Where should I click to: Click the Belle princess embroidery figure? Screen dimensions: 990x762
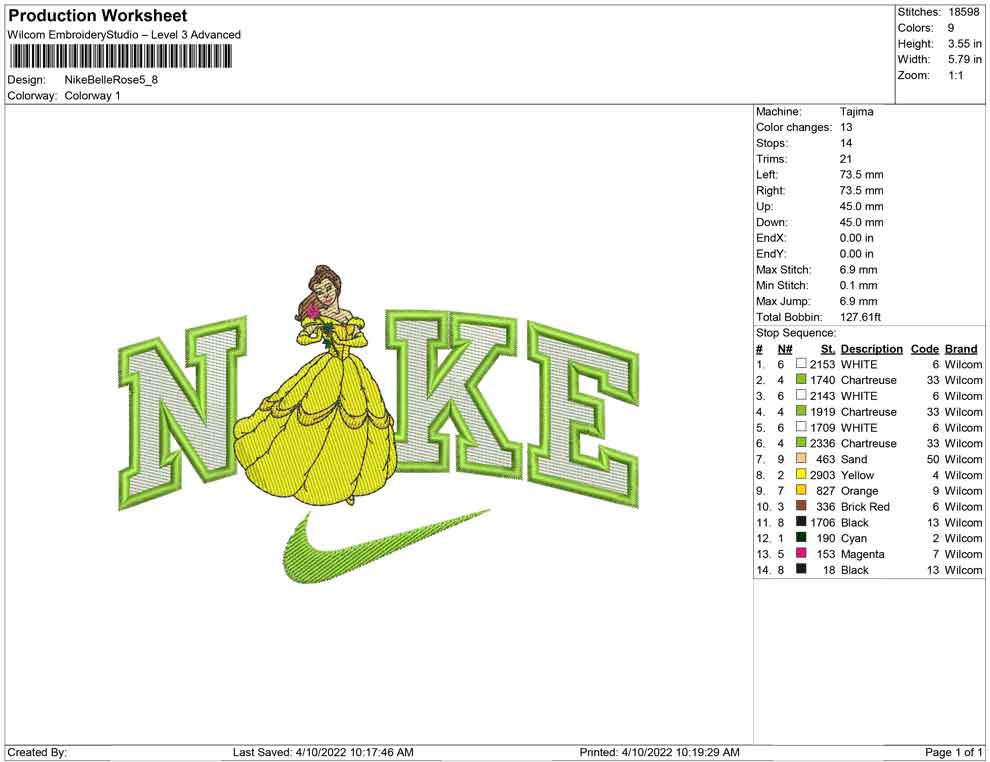[x=316, y=385]
